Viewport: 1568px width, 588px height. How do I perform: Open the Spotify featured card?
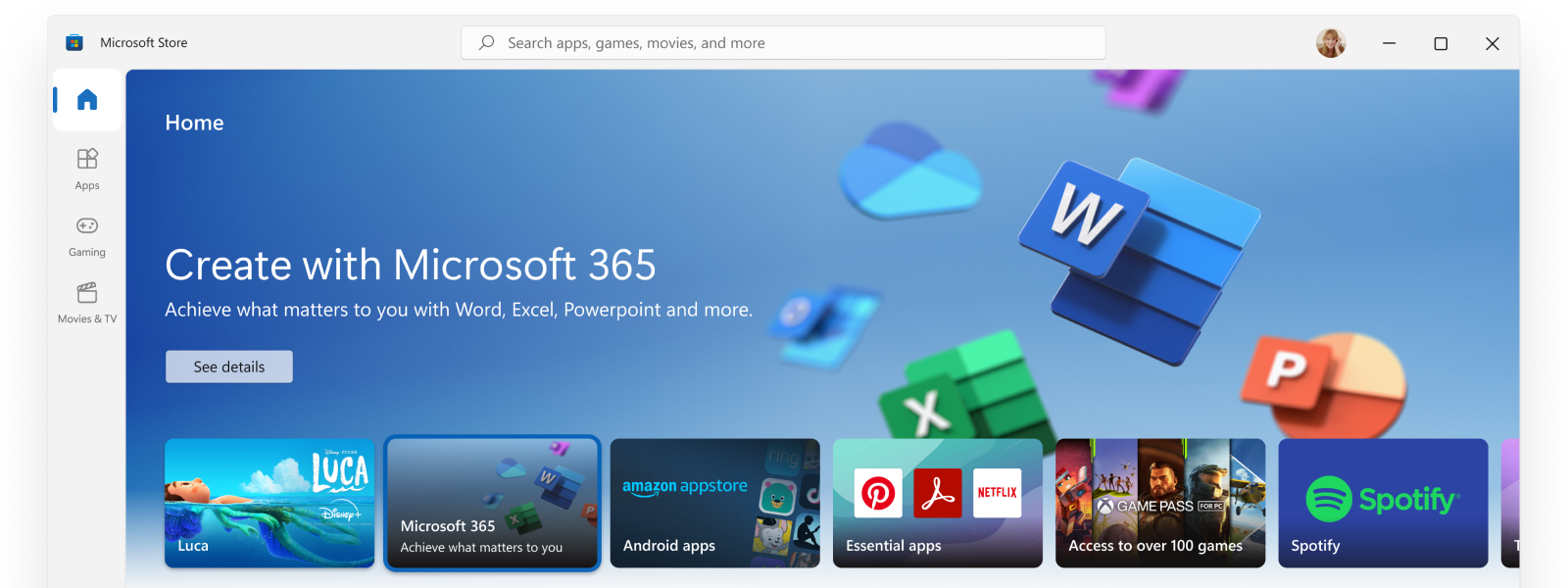pyautogui.click(x=1383, y=503)
